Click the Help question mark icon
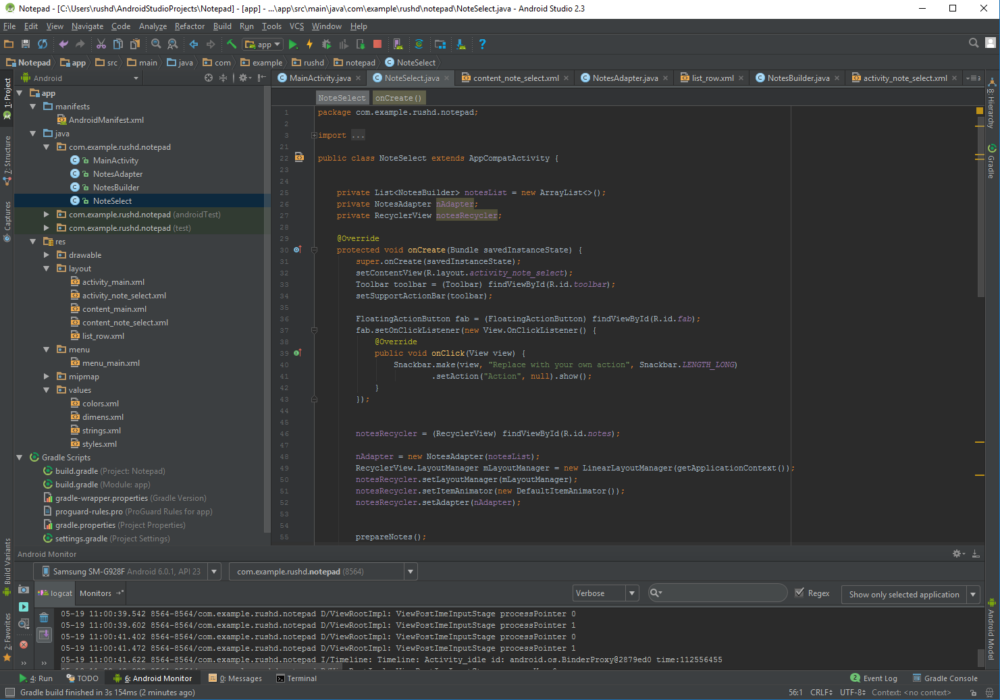 coord(482,44)
